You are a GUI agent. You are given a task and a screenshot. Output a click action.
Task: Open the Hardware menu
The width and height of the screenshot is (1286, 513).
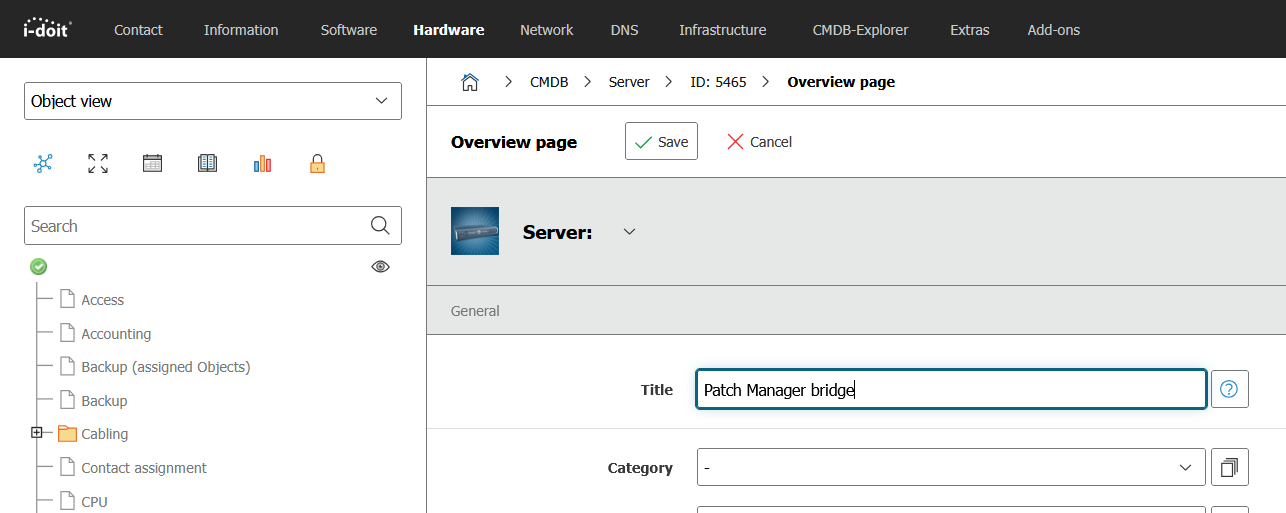(449, 29)
